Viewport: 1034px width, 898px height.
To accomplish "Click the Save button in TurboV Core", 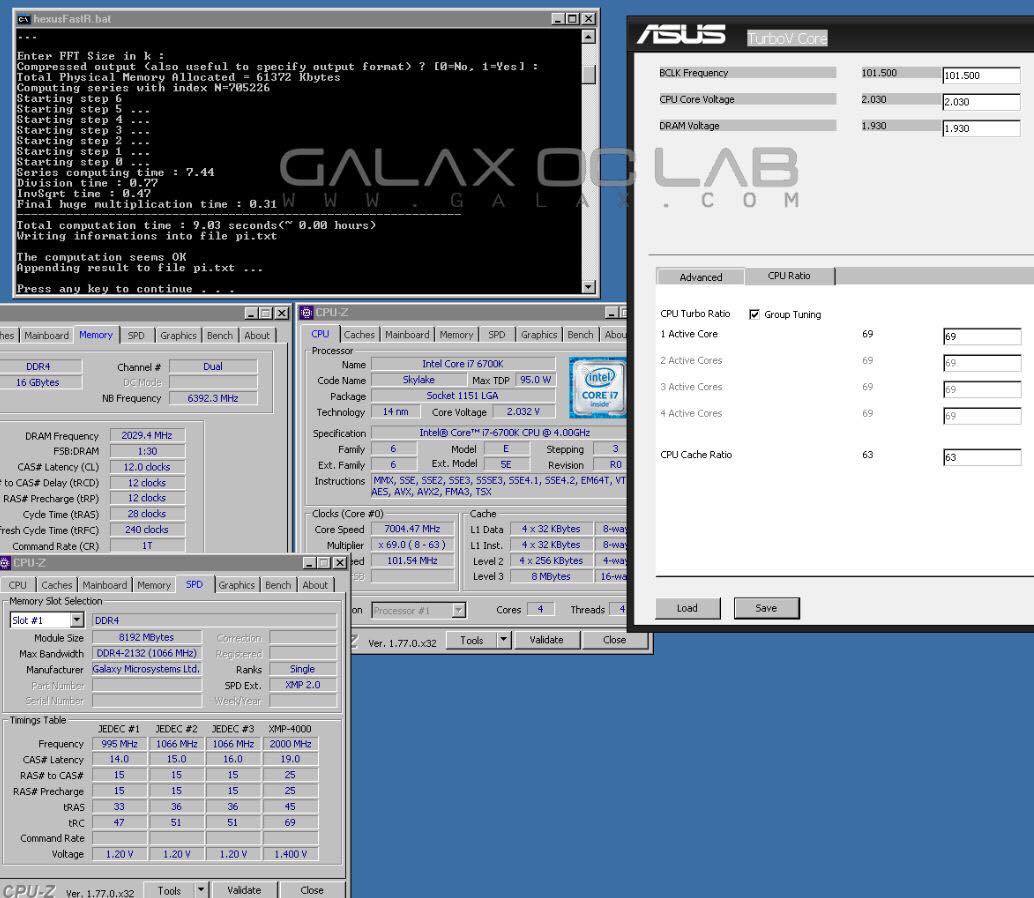I will [766, 608].
